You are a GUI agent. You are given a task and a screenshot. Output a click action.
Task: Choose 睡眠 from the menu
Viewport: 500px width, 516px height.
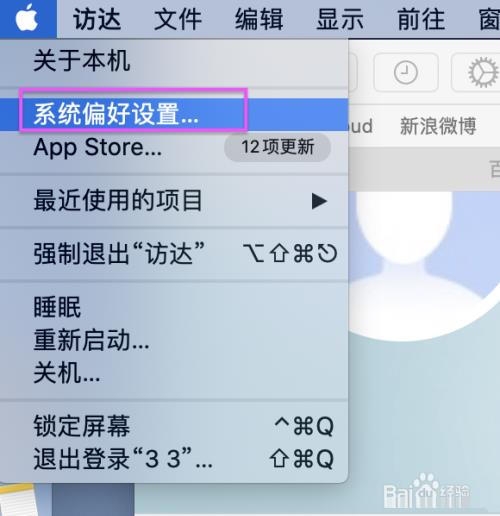click(x=174, y=307)
